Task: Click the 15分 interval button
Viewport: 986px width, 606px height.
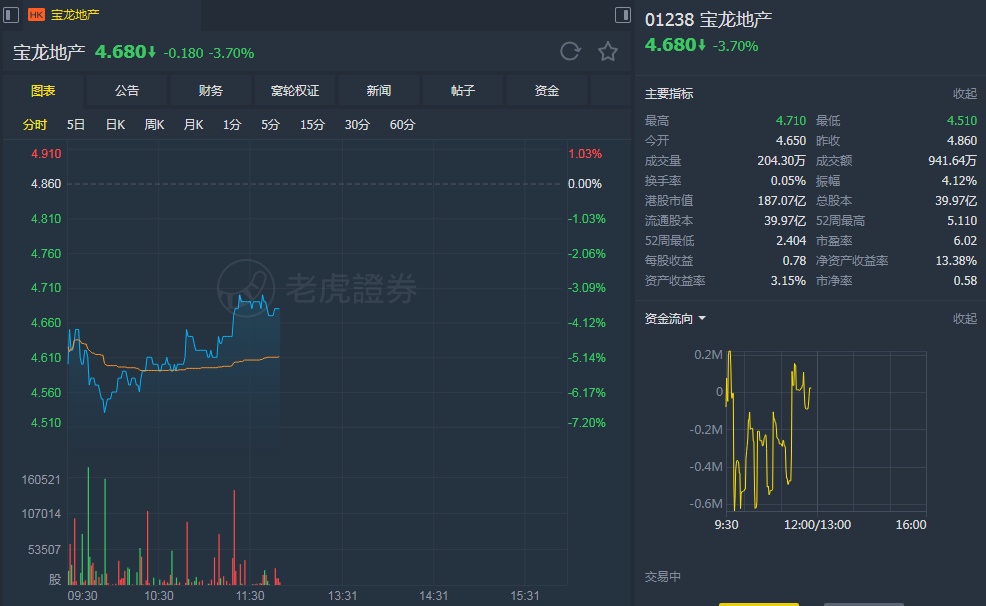Action: (312, 125)
